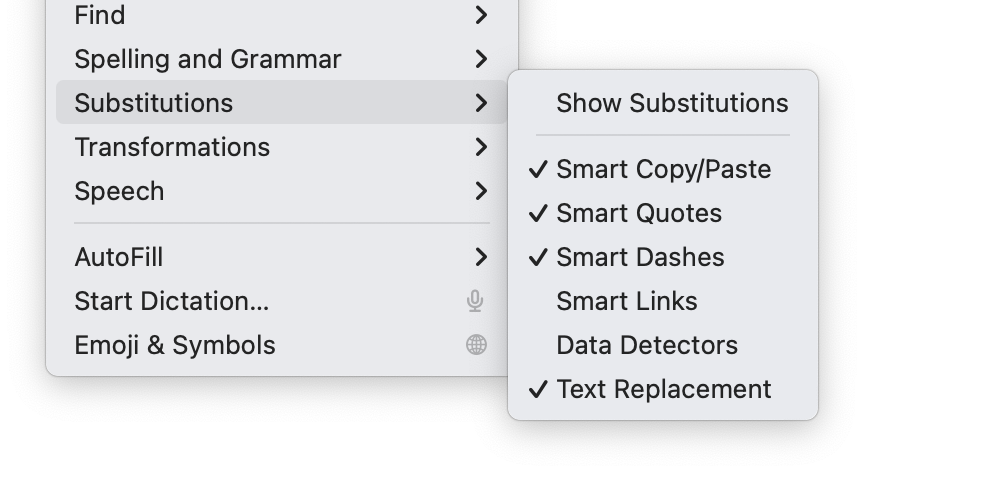The height and width of the screenshot is (494, 994).
Task: Disable Smart Quotes substitution
Action: 639,213
